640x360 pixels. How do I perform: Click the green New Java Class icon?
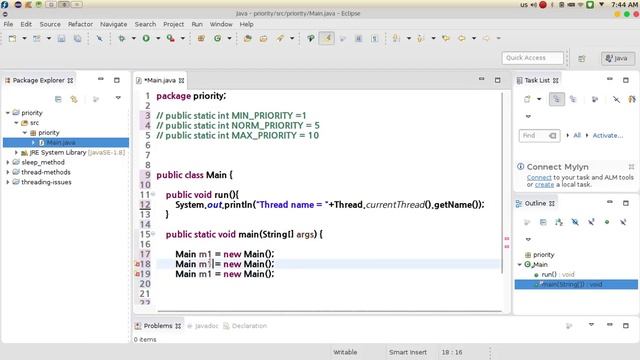[218, 38]
